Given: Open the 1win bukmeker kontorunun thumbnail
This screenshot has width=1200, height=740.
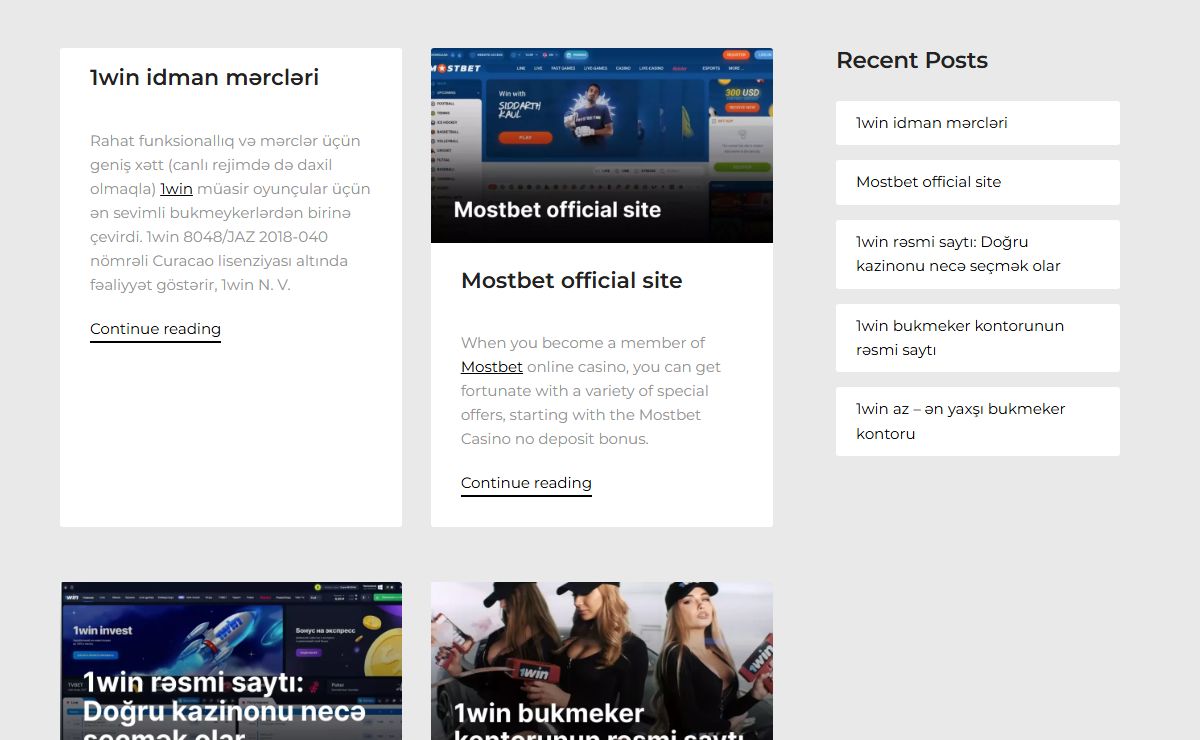Looking at the screenshot, I should [602, 661].
